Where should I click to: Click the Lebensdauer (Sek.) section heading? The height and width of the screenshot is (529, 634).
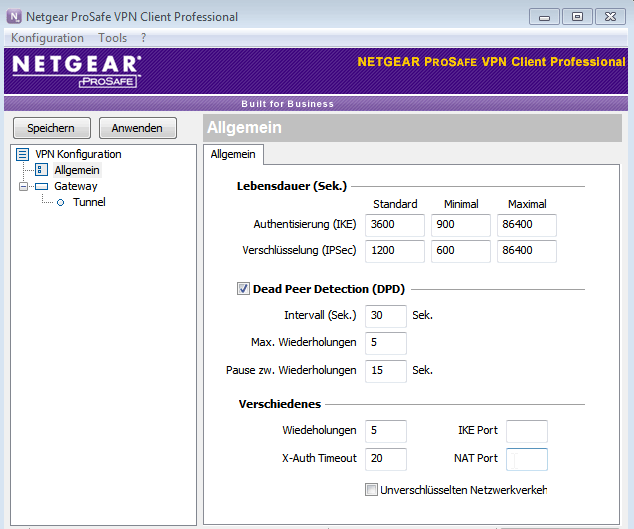[292, 186]
